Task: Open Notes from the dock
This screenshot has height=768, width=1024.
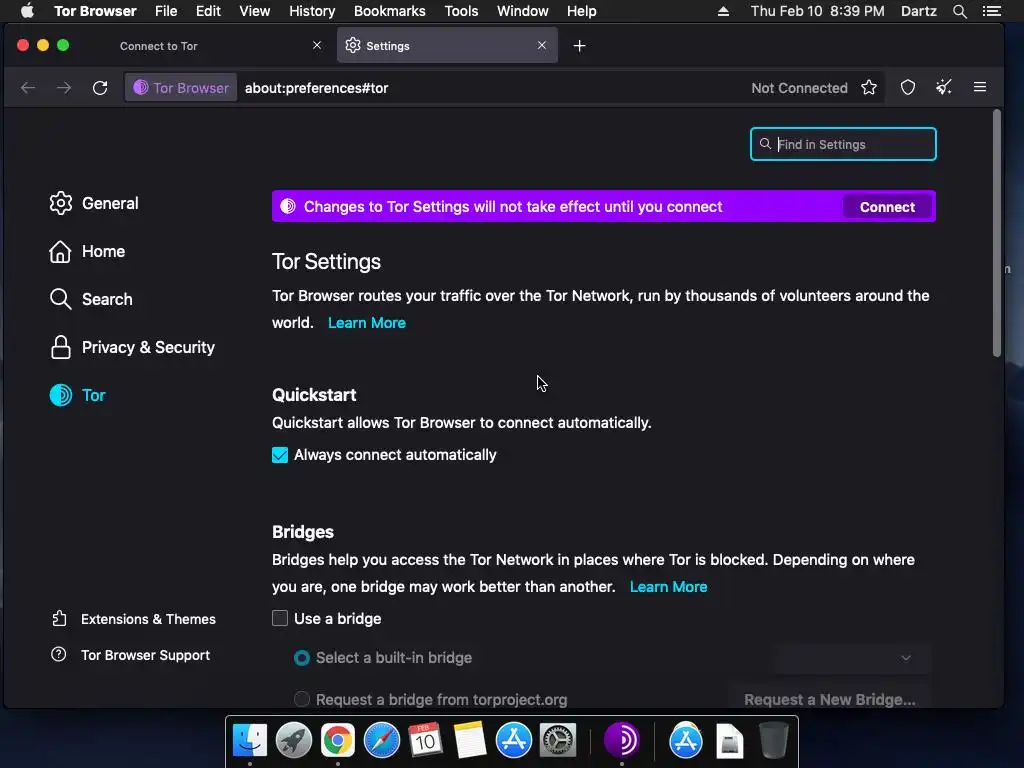Action: click(x=469, y=741)
